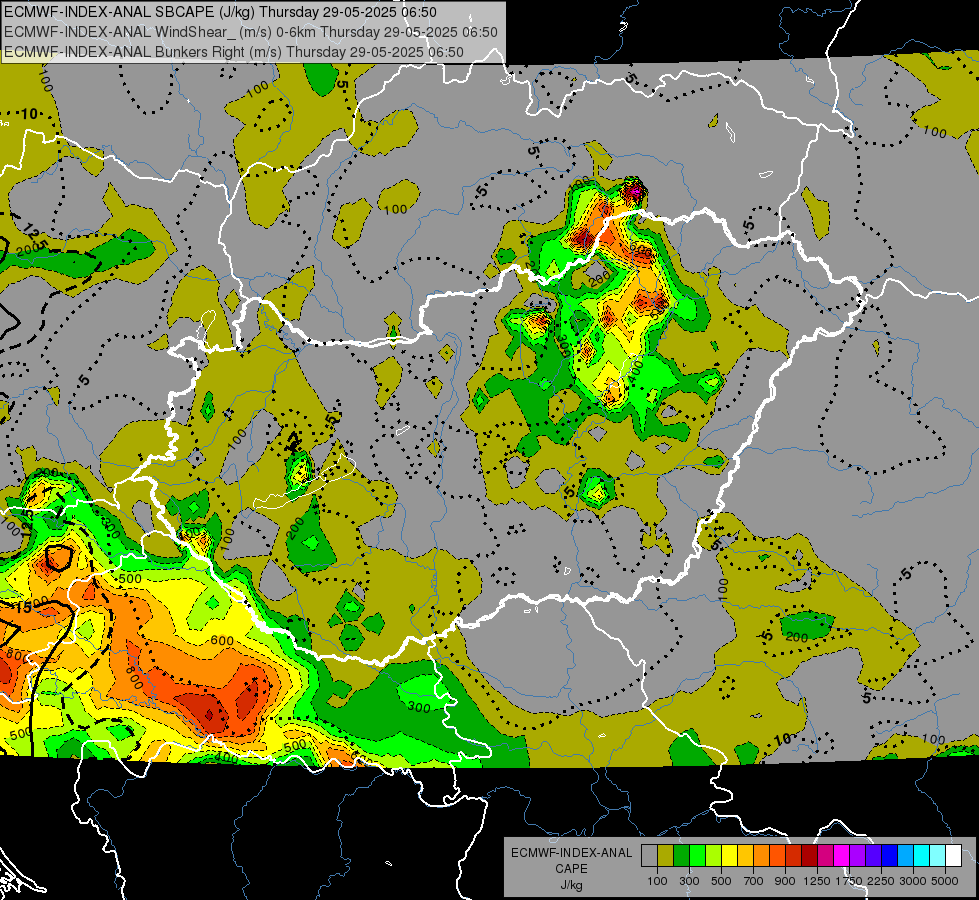
Task: Click the SBCAPE header line at top
Action: [220, 12]
